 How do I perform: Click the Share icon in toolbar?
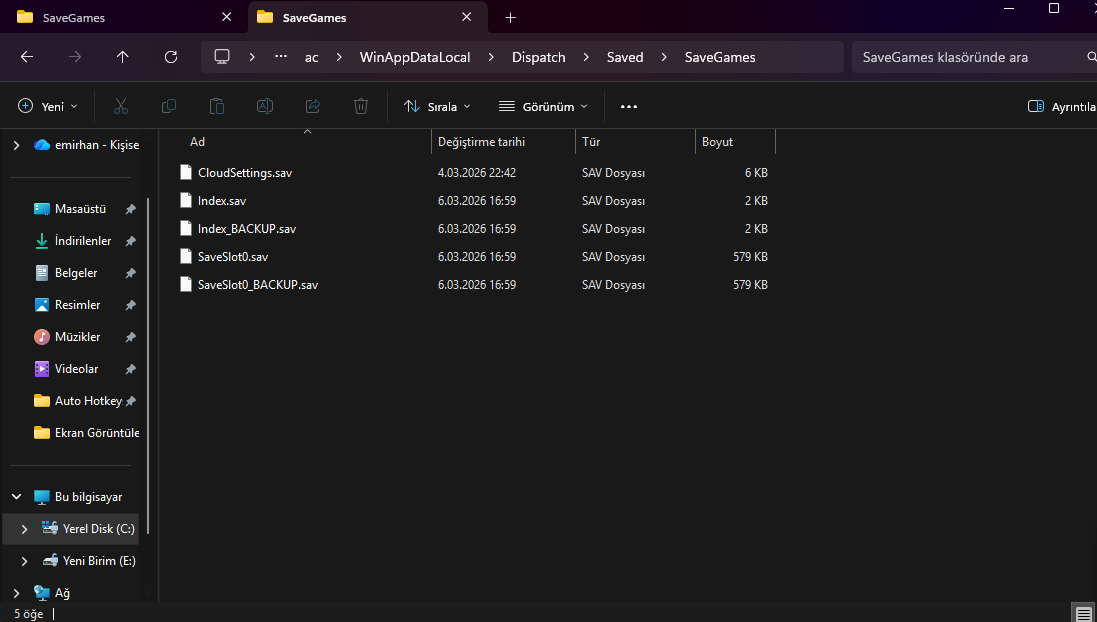313,106
